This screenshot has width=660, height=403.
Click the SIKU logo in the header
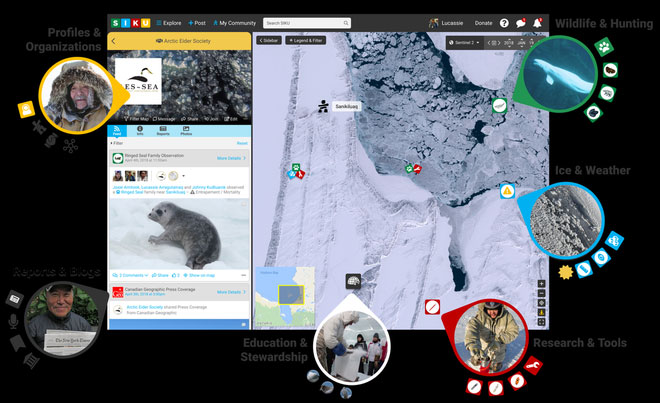pyautogui.click(x=130, y=23)
